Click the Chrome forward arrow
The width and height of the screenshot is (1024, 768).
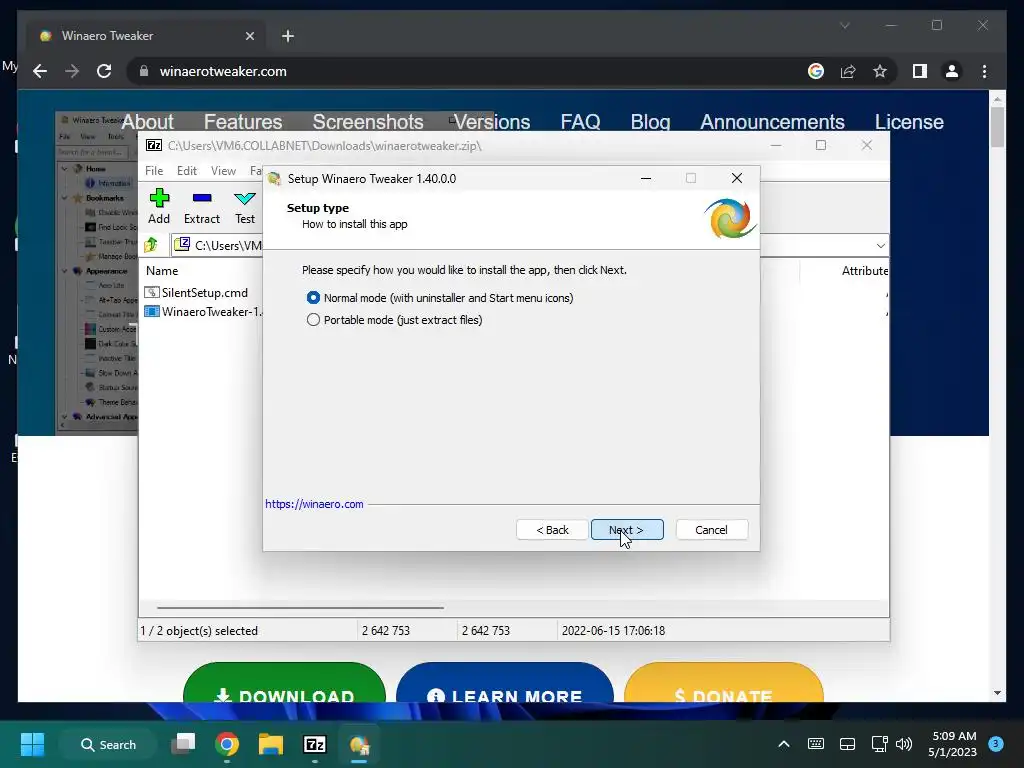pyautogui.click(x=72, y=71)
